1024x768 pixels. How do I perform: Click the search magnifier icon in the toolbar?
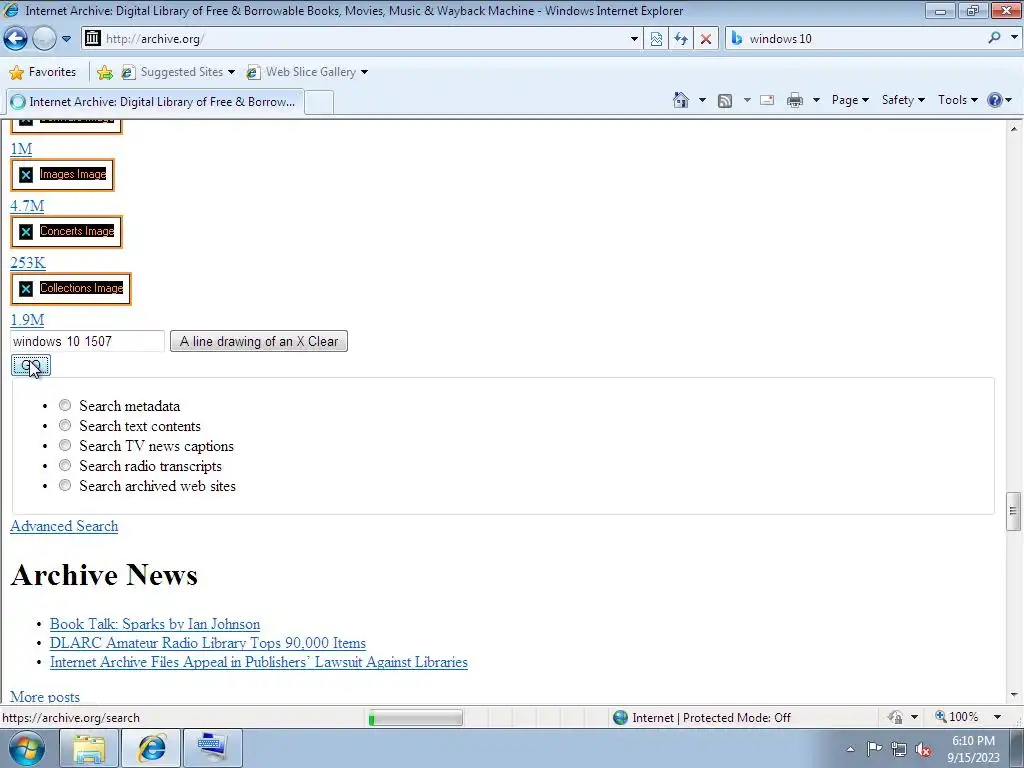(x=995, y=38)
